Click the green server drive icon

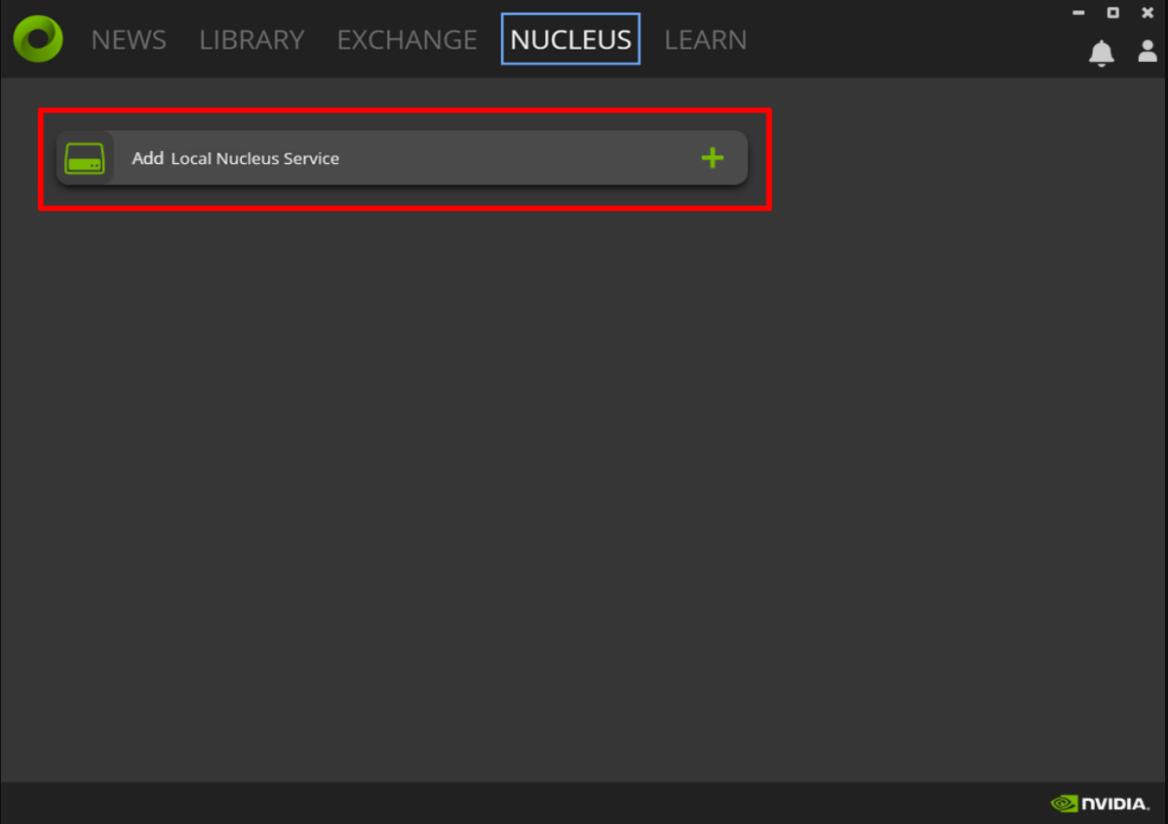coord(84,158)
